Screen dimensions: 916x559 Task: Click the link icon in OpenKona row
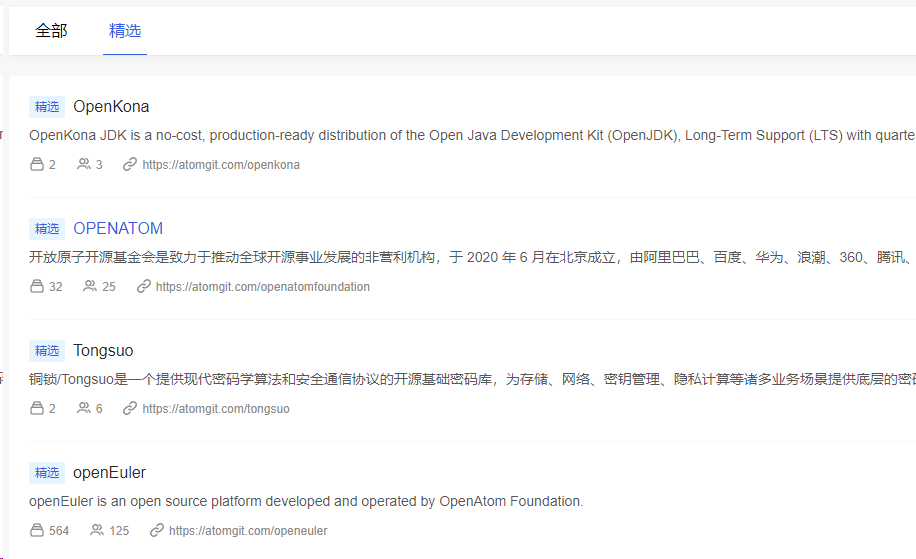[130, 165]
